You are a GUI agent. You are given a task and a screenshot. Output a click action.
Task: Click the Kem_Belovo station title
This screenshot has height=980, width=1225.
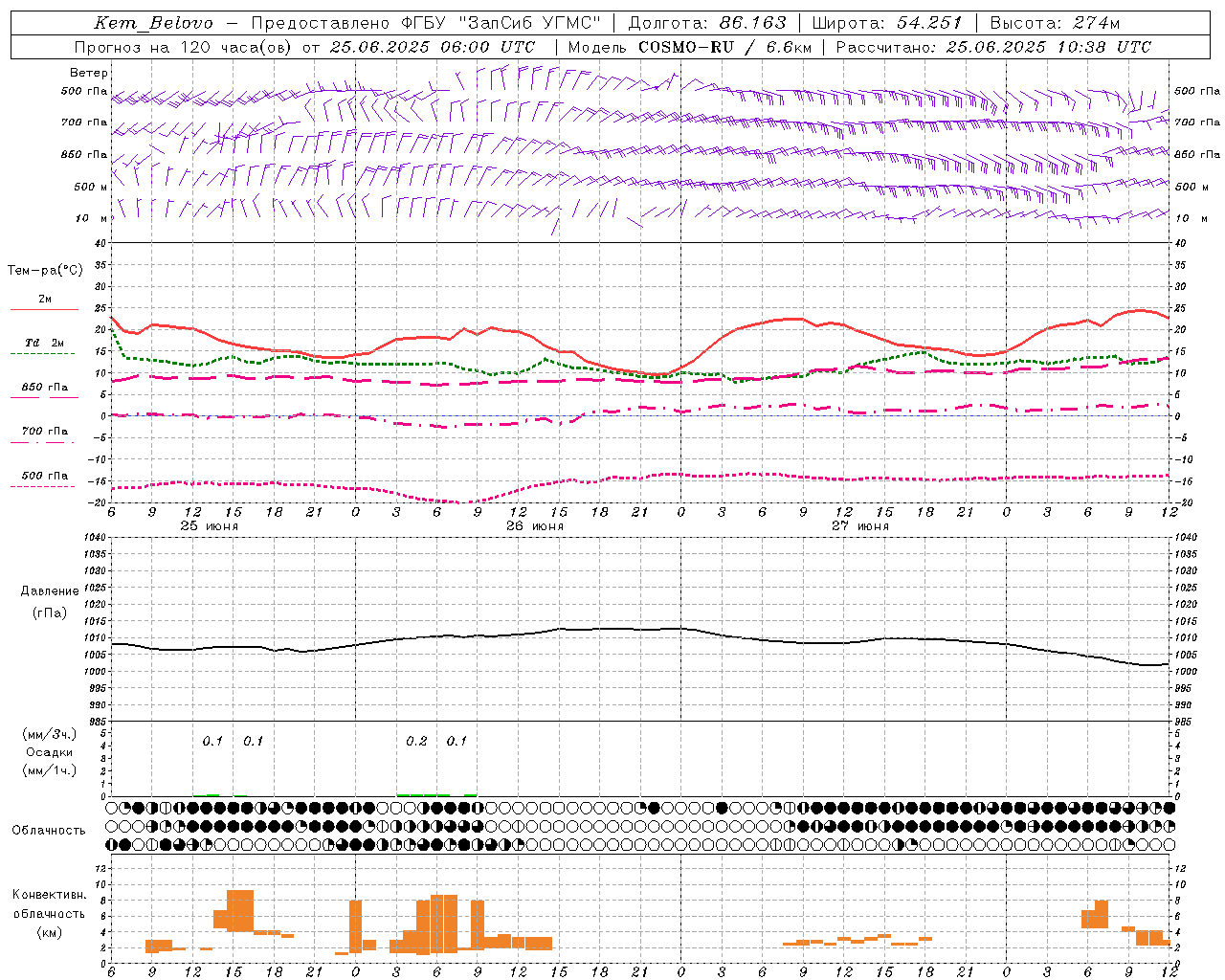click(154, 23)
